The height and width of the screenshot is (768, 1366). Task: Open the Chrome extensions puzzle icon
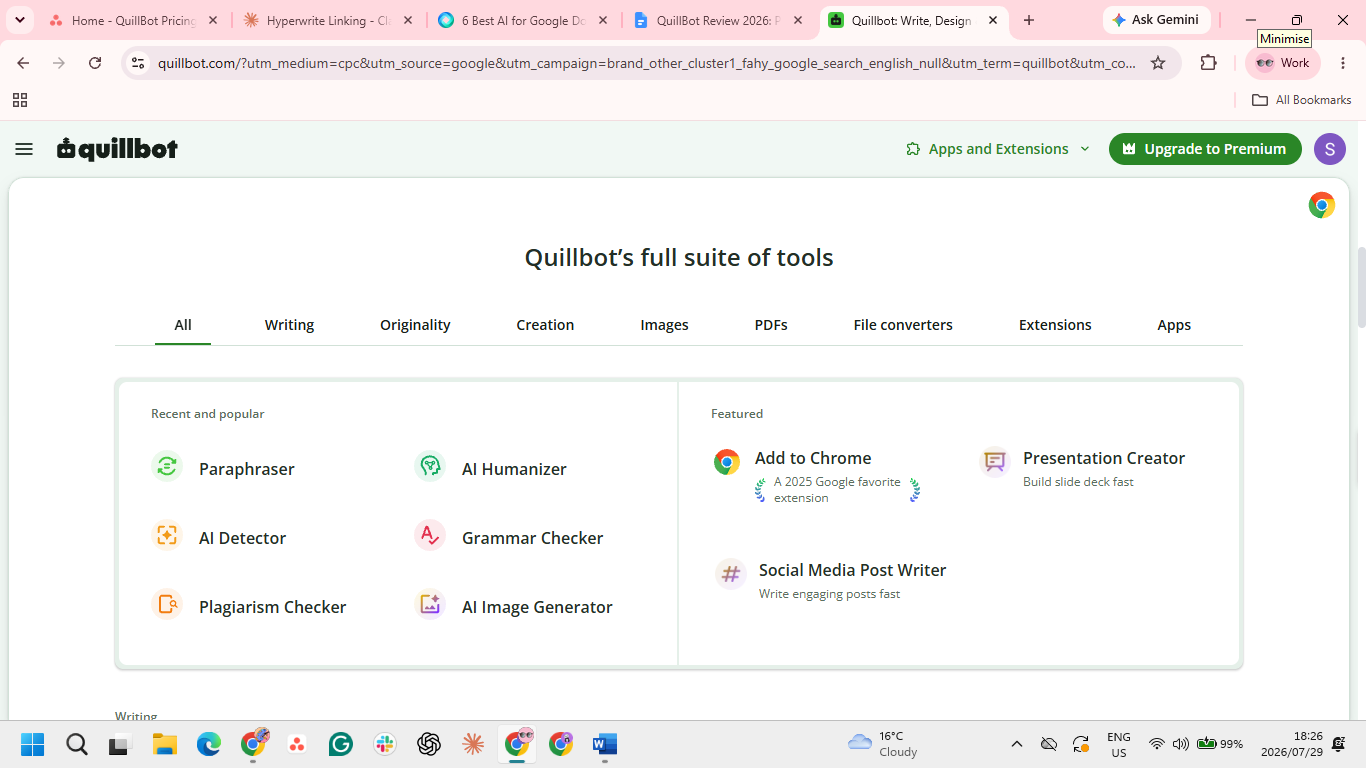(1209, 63)
